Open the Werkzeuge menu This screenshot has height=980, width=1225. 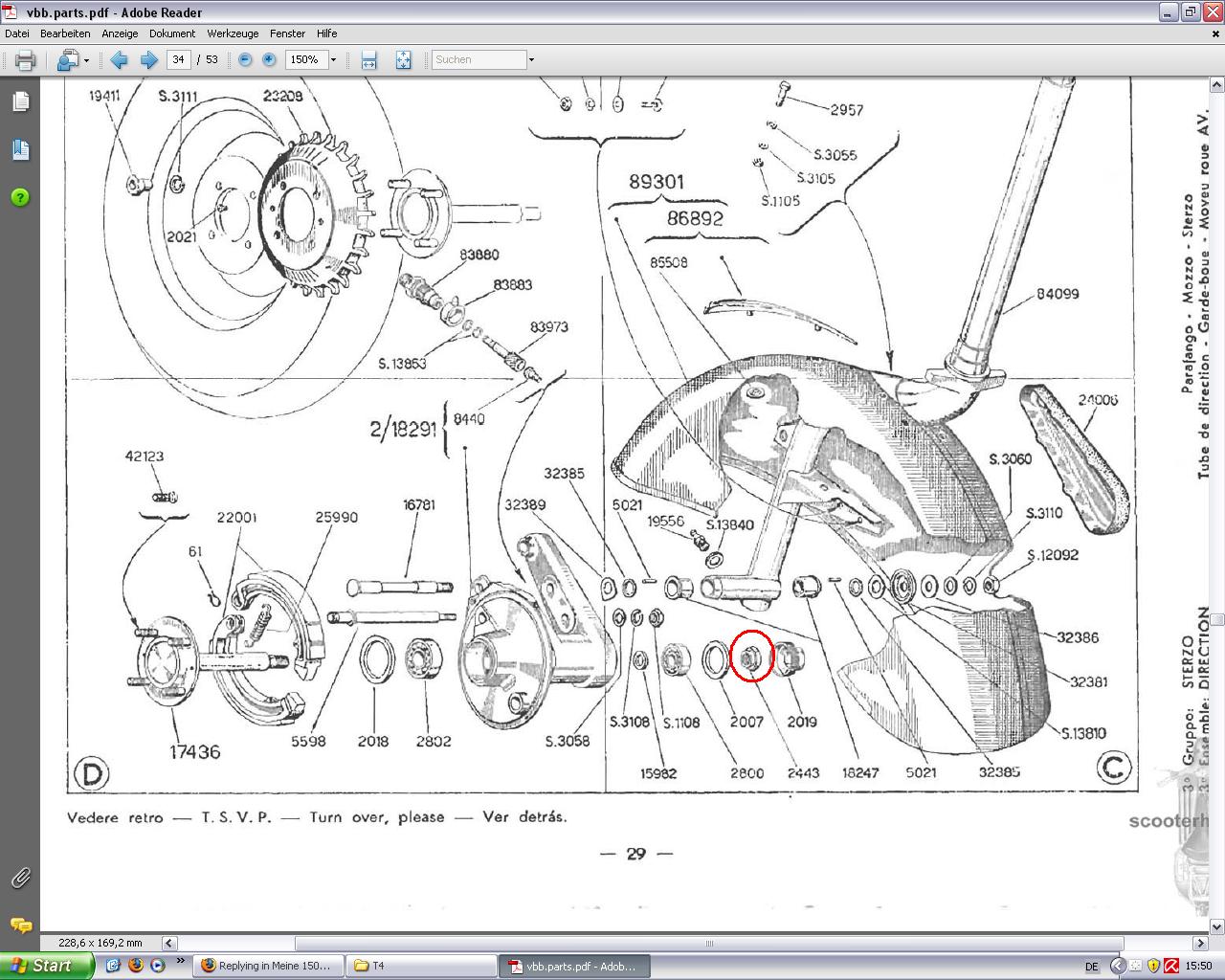click(233, 33)
